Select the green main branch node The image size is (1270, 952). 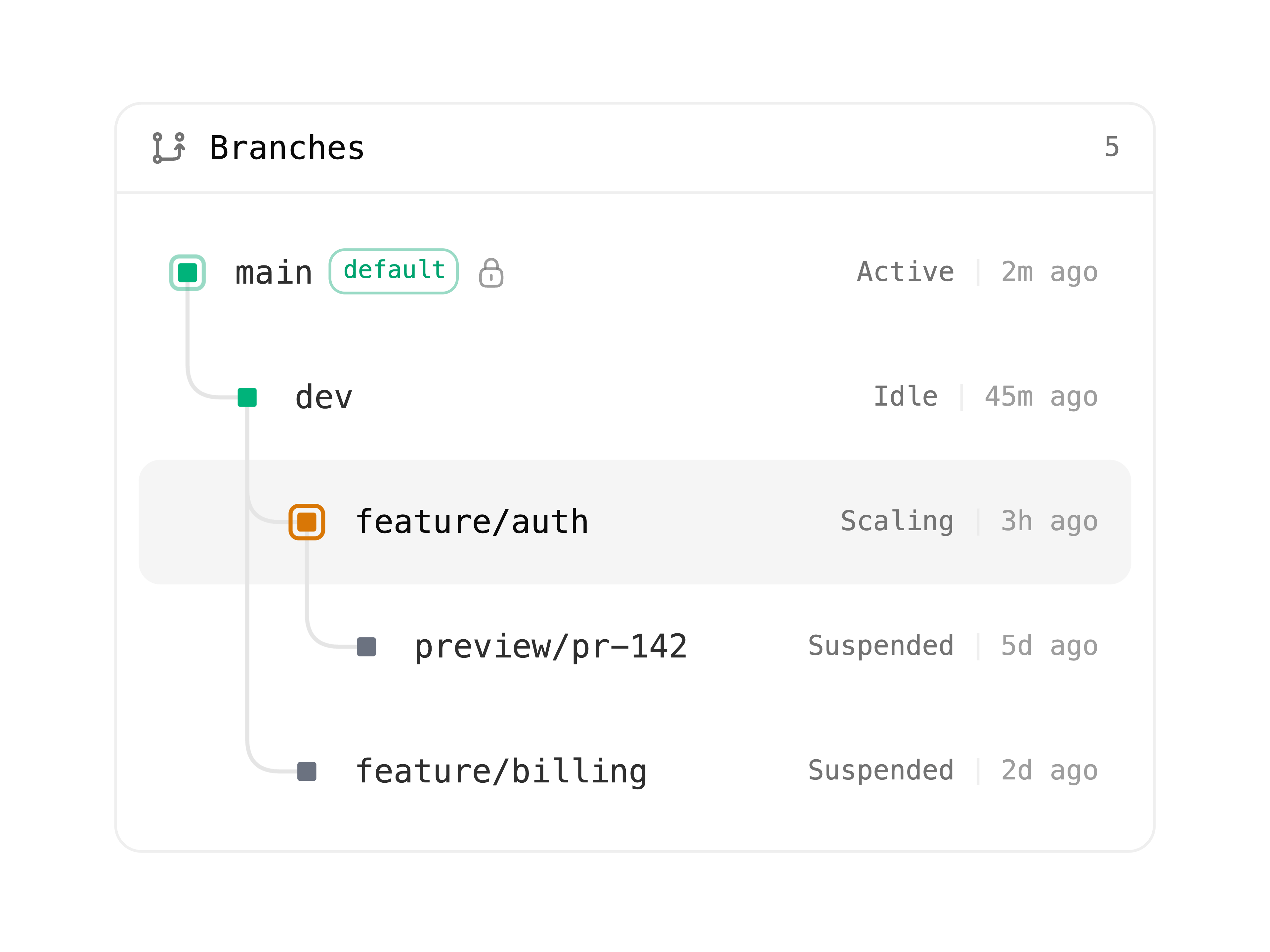(x=188, y=273)
